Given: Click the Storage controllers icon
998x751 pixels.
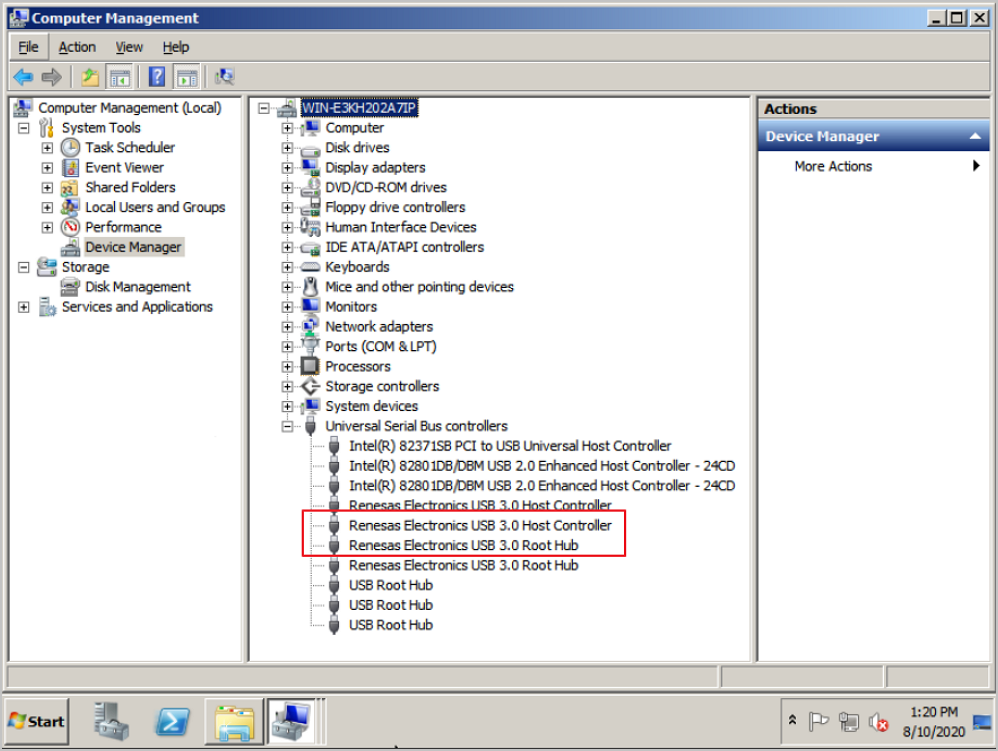Looking at the screenshot, I should coord(310,386).
